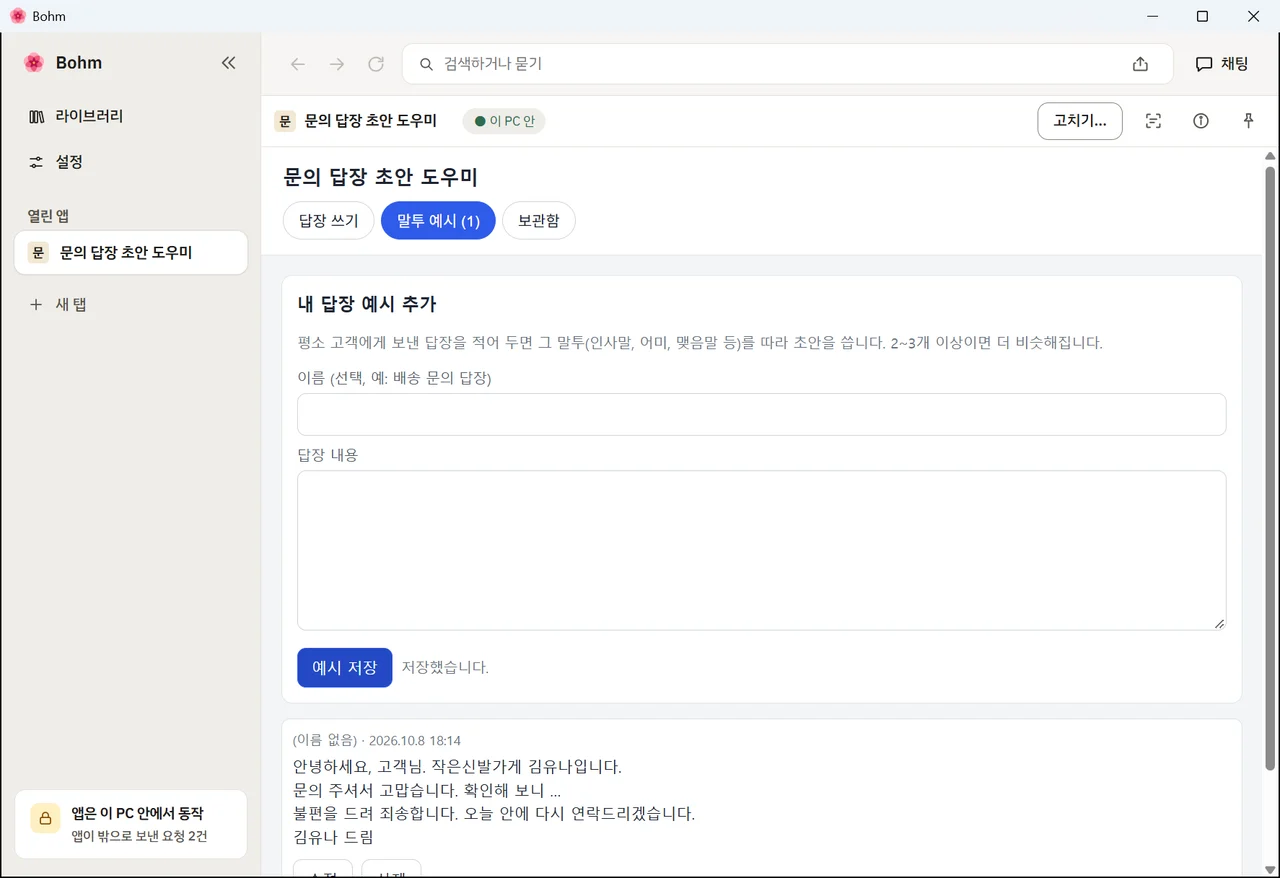Collapse the sidebar with the double-chevron icon
This screenshot has width=1280, height=878.
[228, 63]
